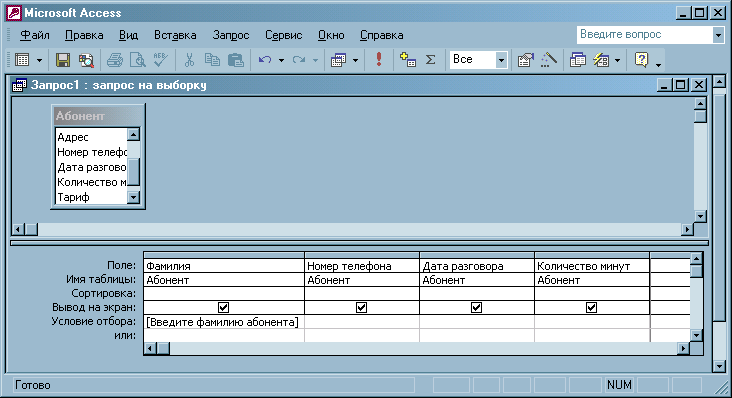Click the New Object icon

pos(601,60)
